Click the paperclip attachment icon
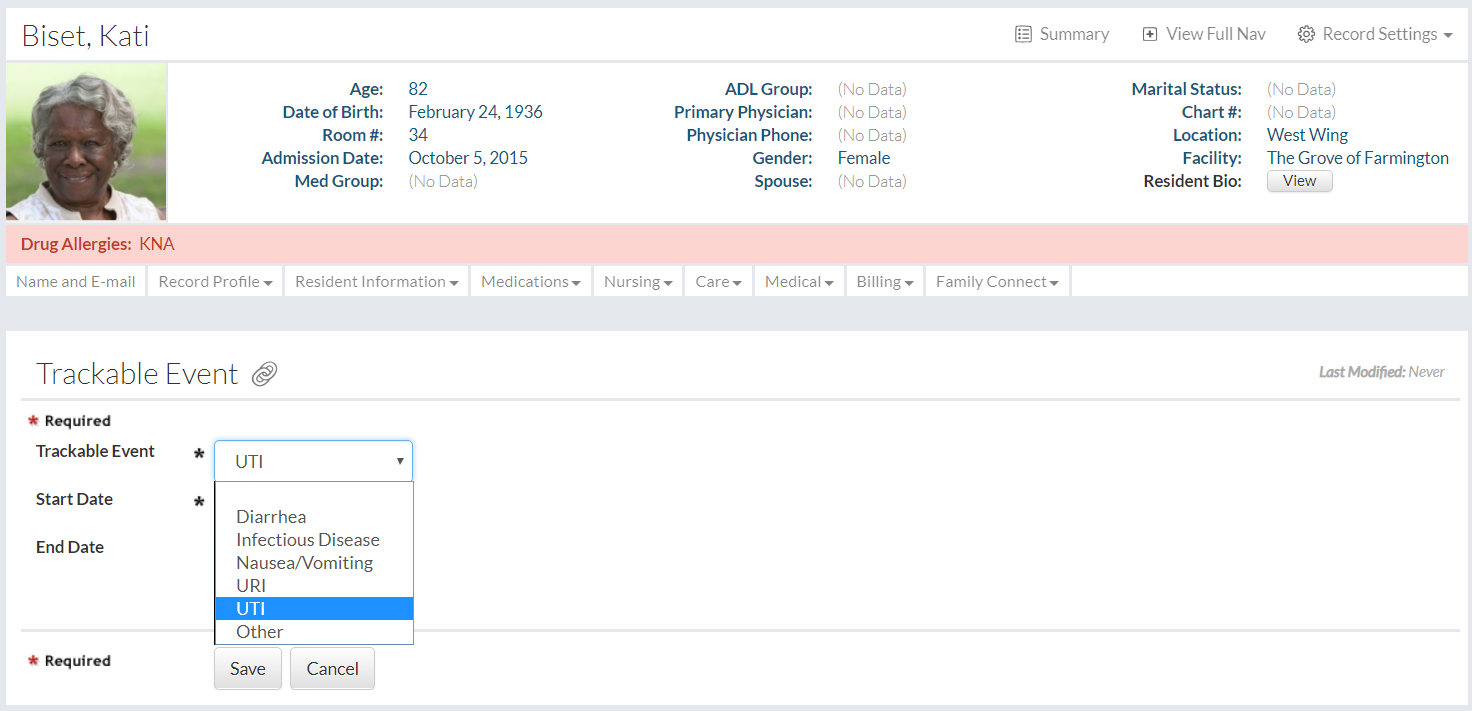Viewport: 1472px width, 711px height. click(x=264, y=374)
